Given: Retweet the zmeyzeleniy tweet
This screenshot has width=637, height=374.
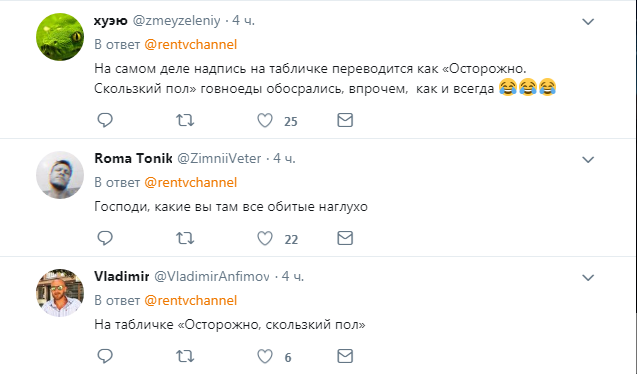Looking at the screenshot, I should coord(185,120).
